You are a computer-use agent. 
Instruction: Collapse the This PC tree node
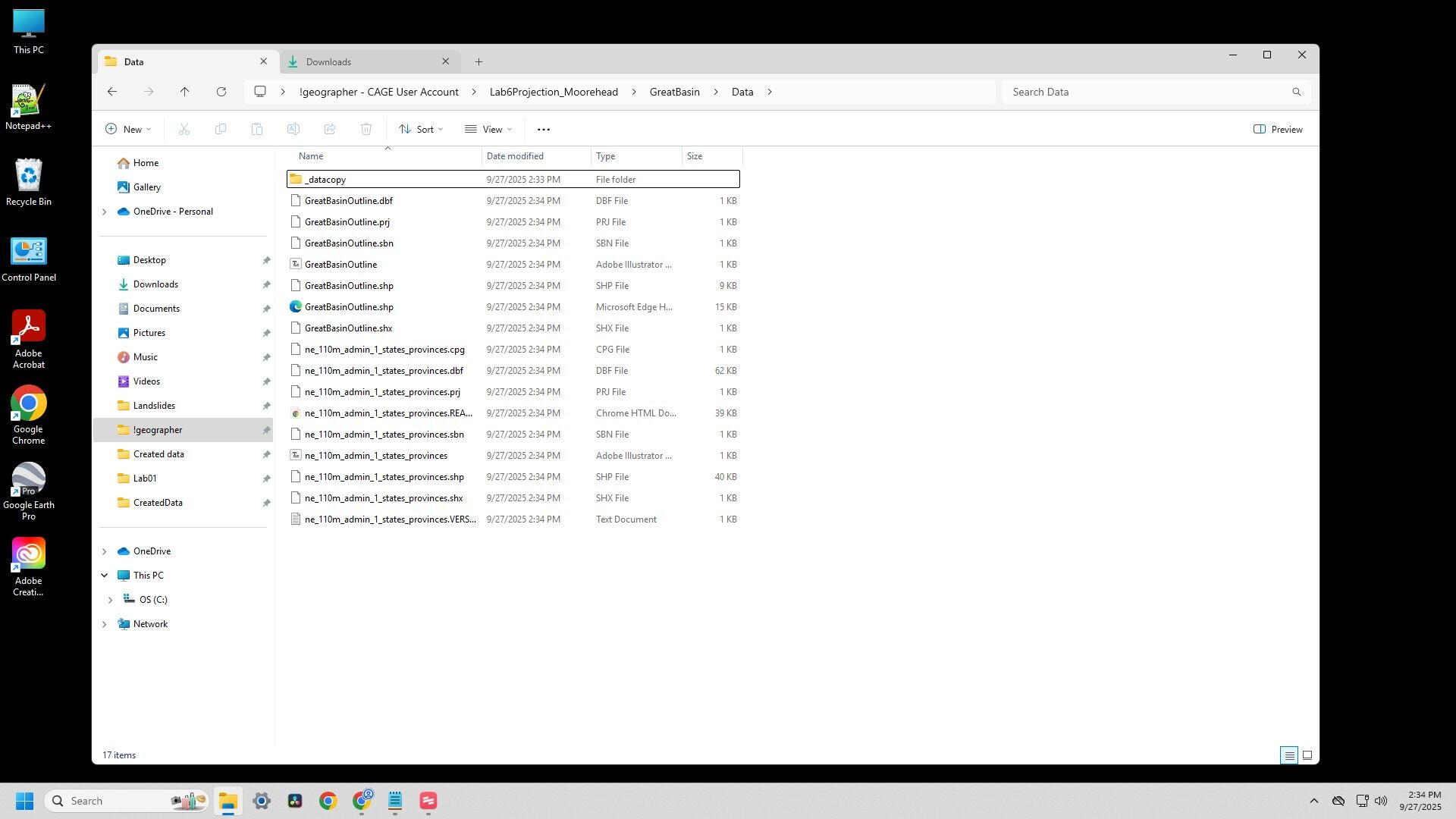pyautogui.click(x=104, y=576)
